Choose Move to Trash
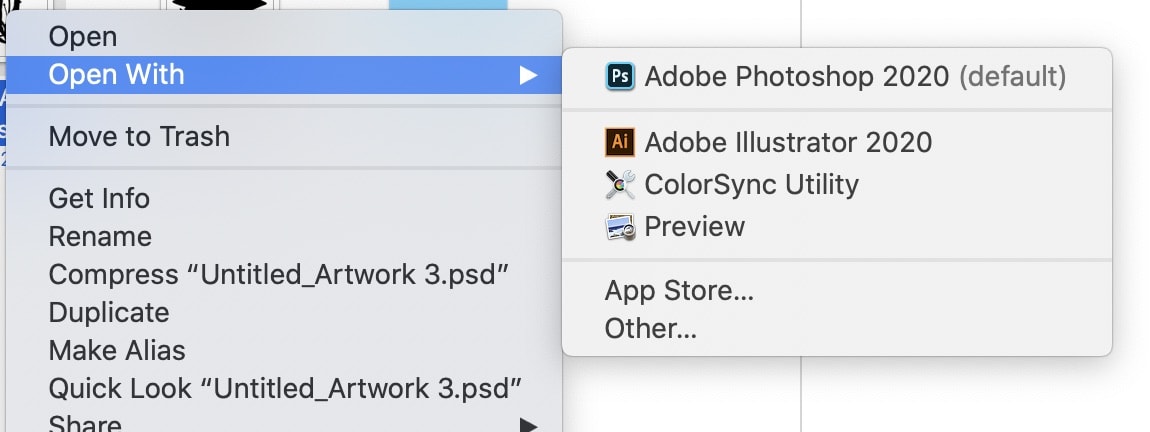The width and height of the screenshot is (1150, 432). coord(284,136)
